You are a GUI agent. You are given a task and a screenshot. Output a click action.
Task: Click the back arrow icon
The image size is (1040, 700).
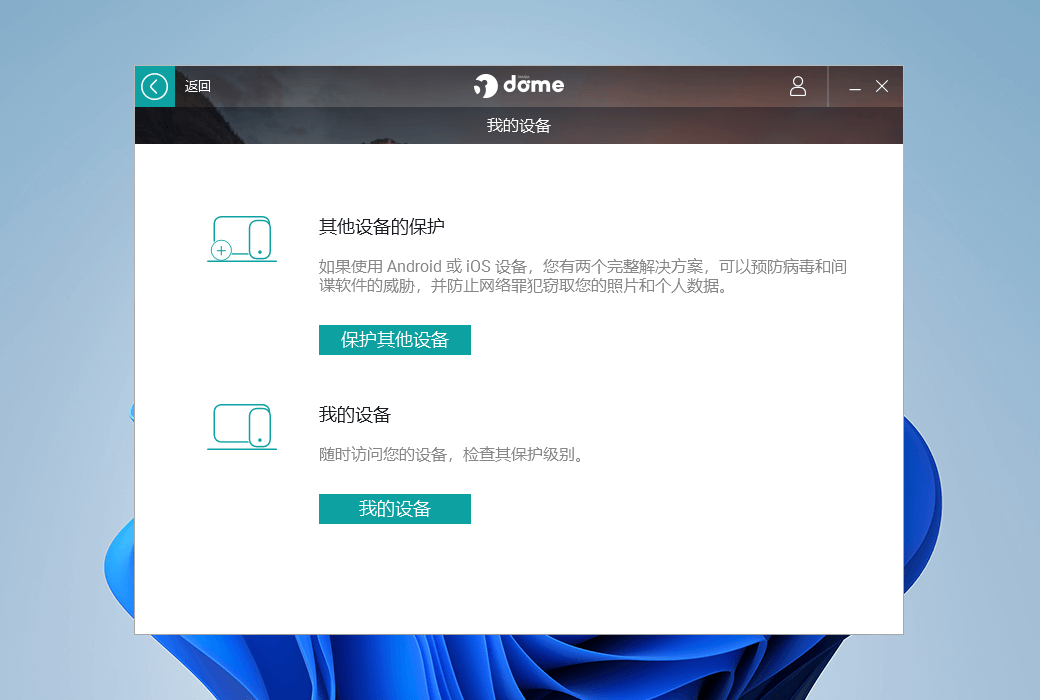coord(154,87)
